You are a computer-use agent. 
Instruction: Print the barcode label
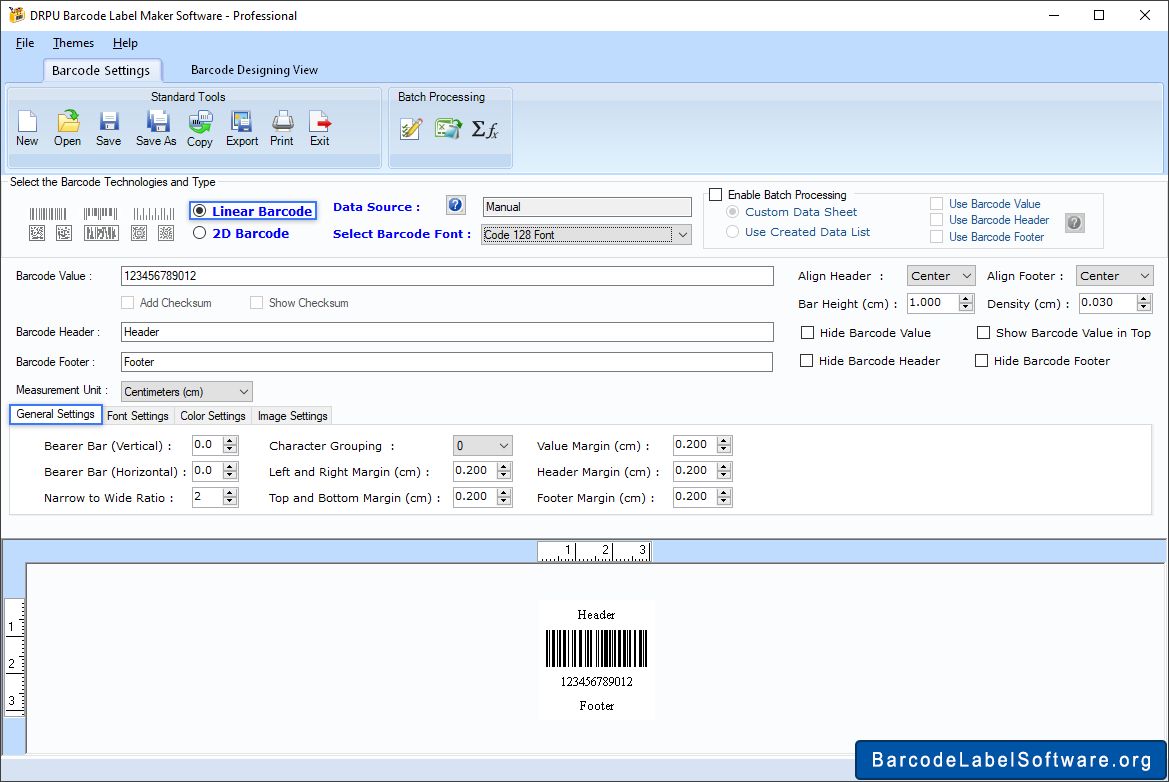pyautogui.click(x=281, y=128)
